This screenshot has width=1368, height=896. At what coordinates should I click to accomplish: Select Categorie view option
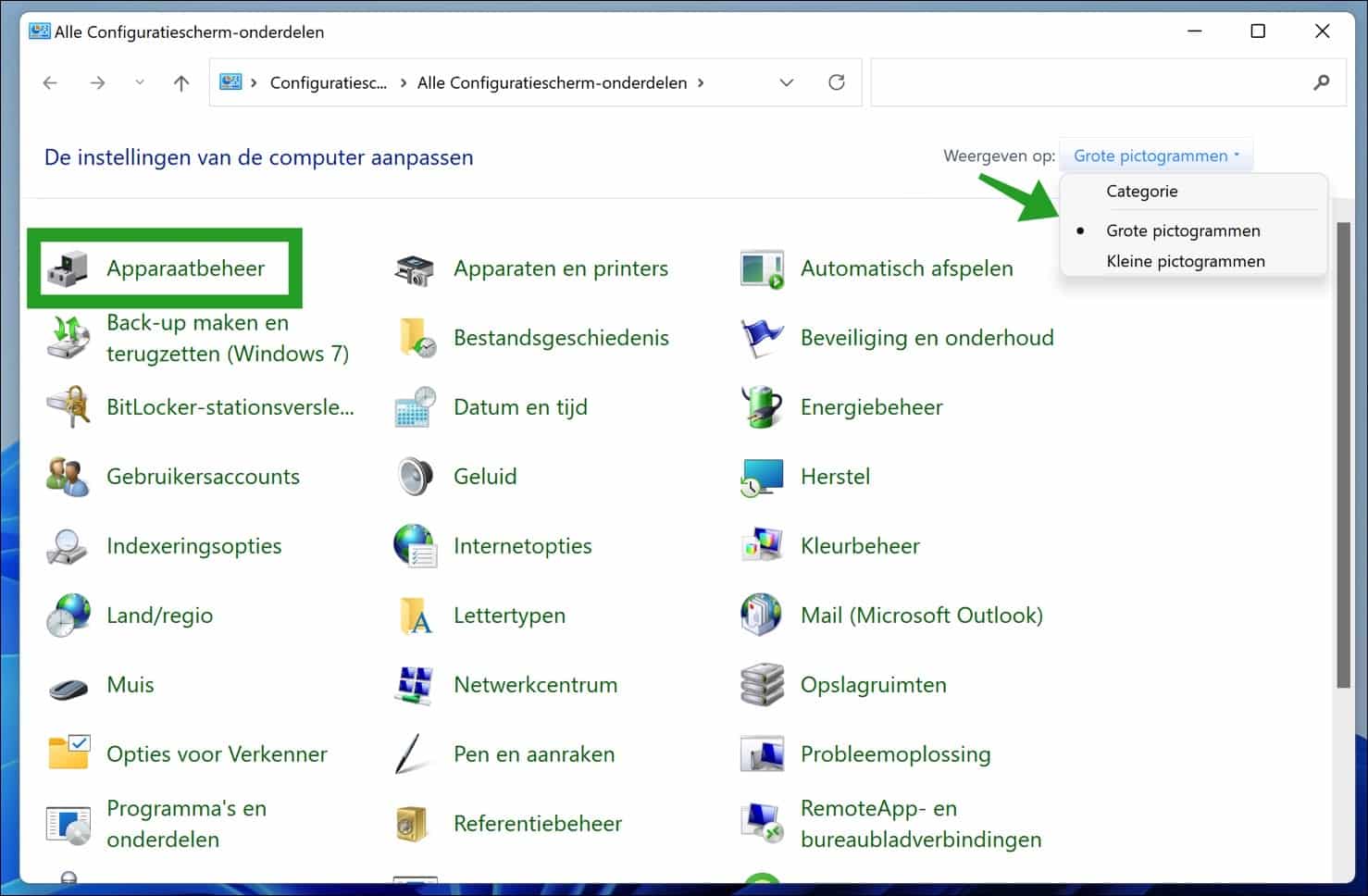(1142, 191)
